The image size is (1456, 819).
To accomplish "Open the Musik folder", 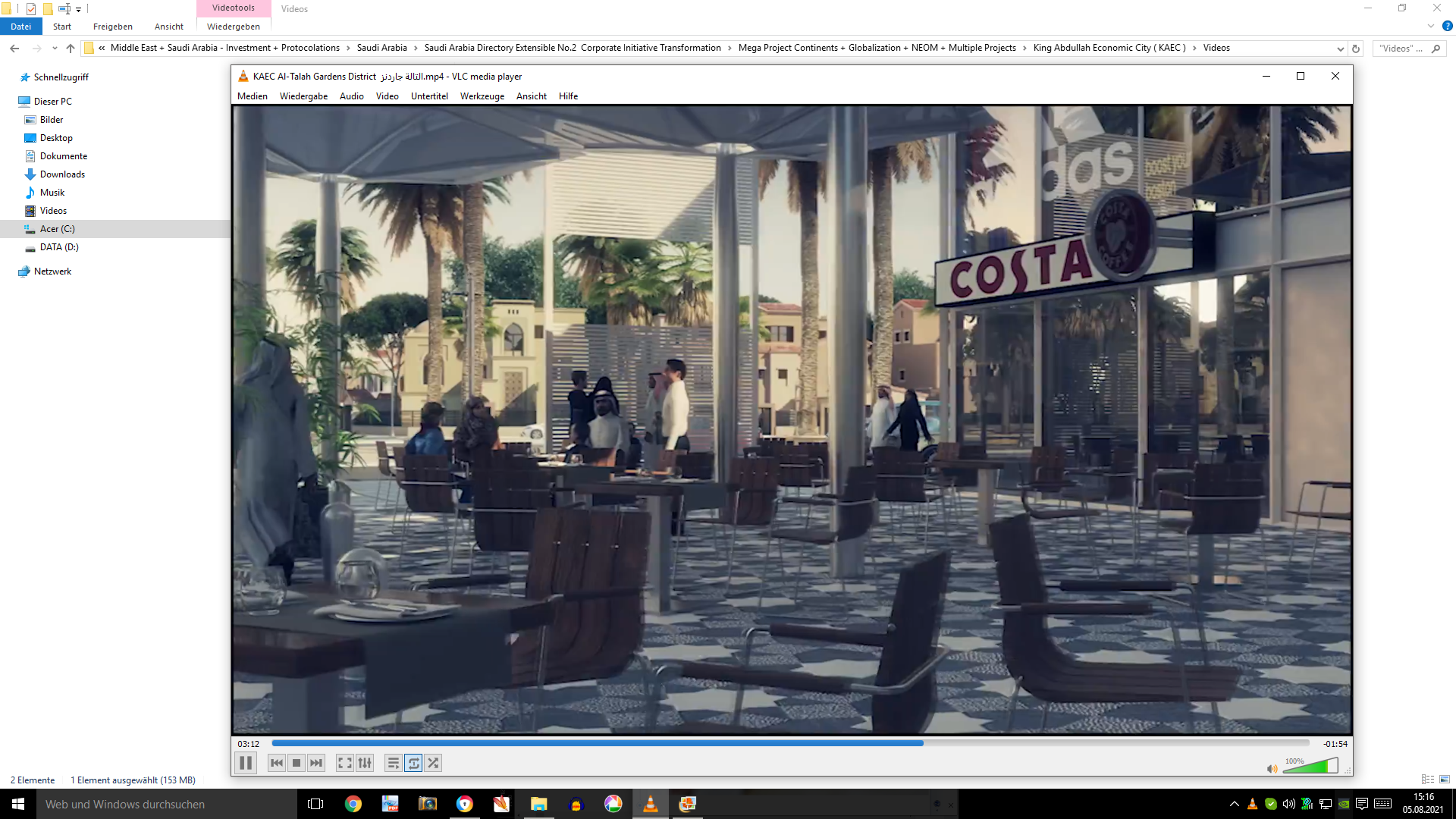I will [x=52, y=193].
